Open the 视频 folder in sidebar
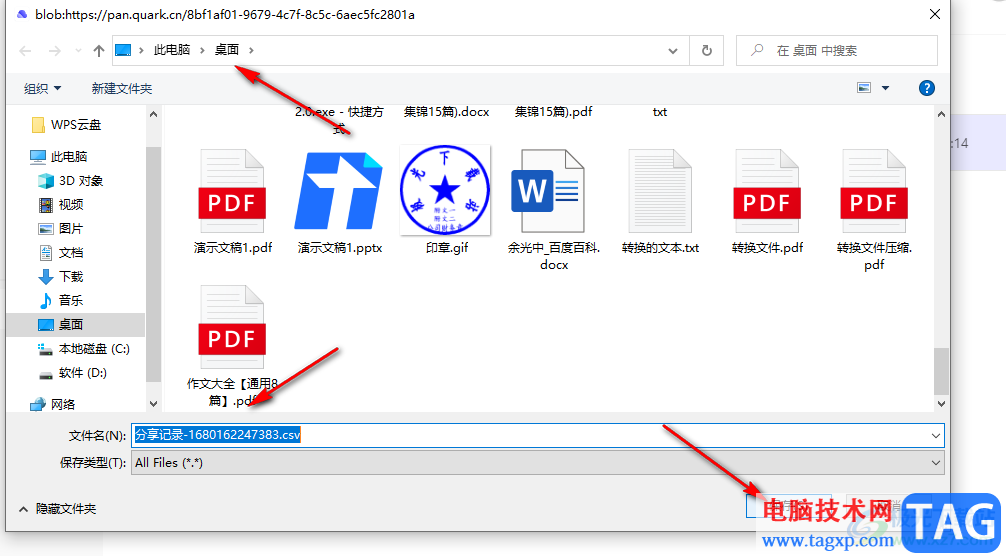Viewport: 1006px width, 556px height. (62, 205)
